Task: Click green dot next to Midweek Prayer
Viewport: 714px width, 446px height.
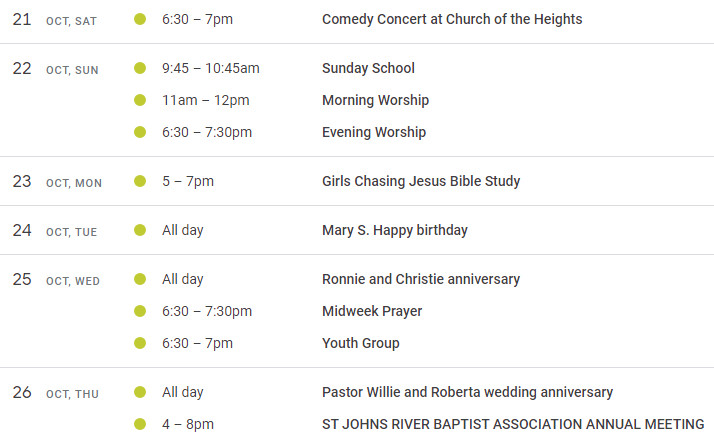Action: [140, 311]
